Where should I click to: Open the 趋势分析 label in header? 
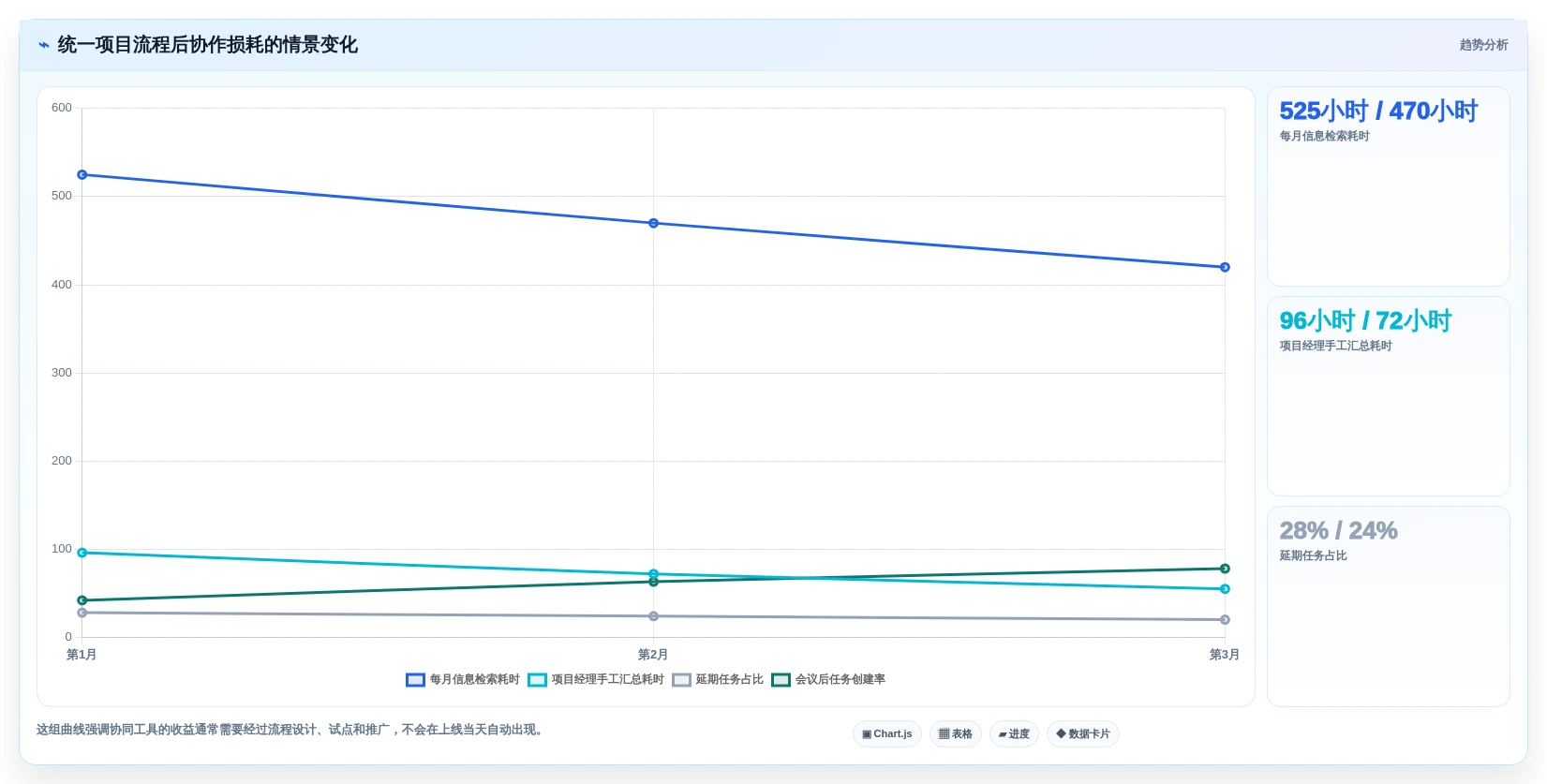coord(1483,45)
